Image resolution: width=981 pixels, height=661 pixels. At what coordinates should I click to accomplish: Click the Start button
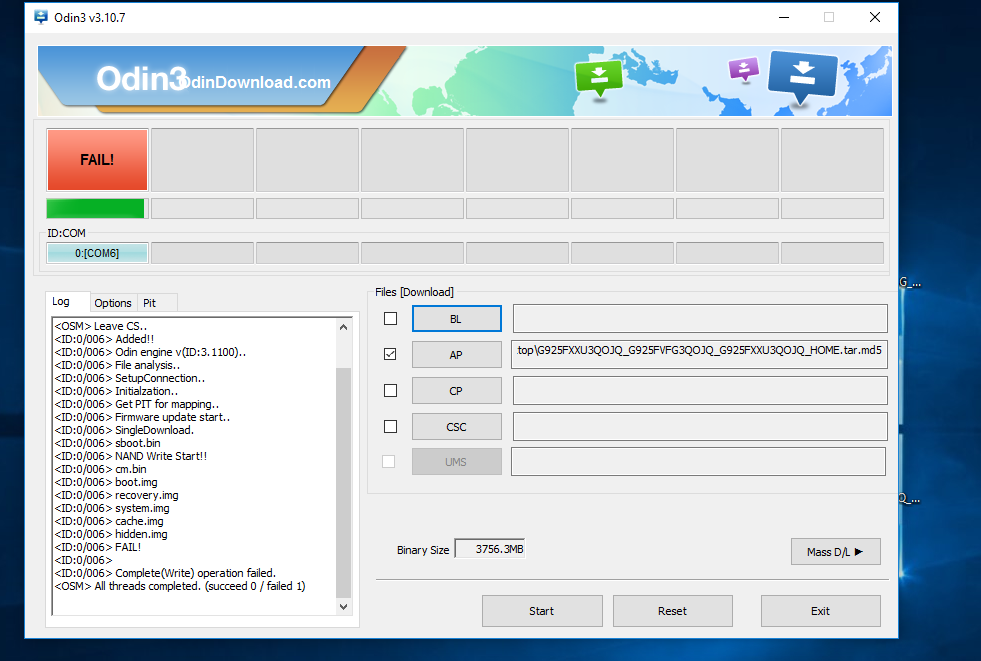pos(542,611)
